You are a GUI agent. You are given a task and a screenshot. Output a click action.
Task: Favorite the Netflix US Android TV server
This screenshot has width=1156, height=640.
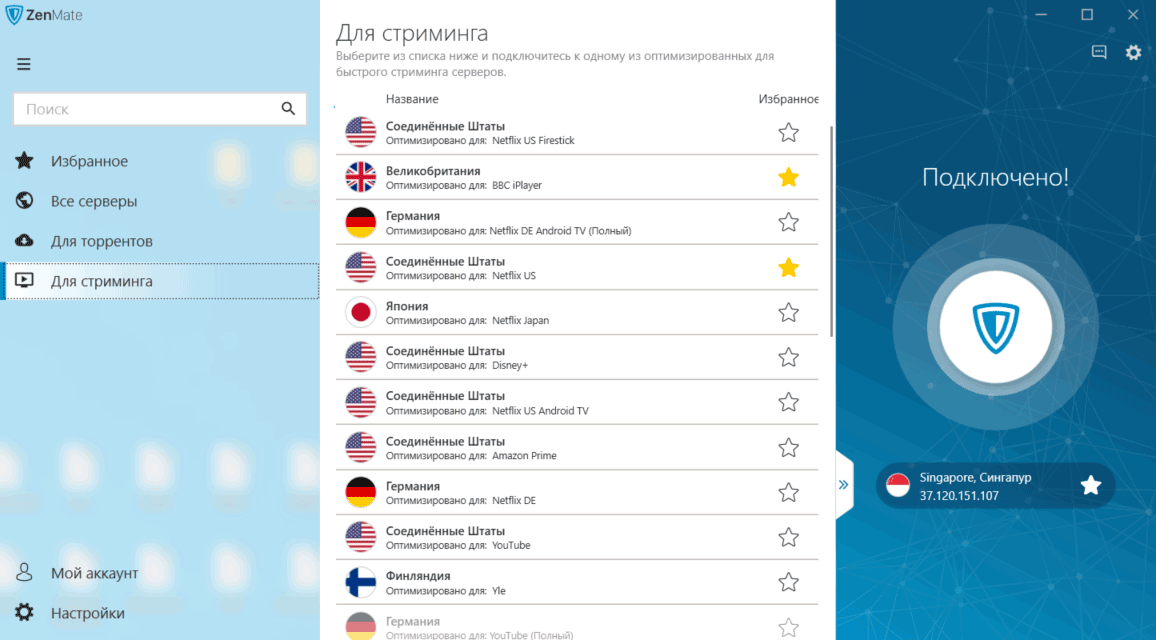(x=788, y=403)
